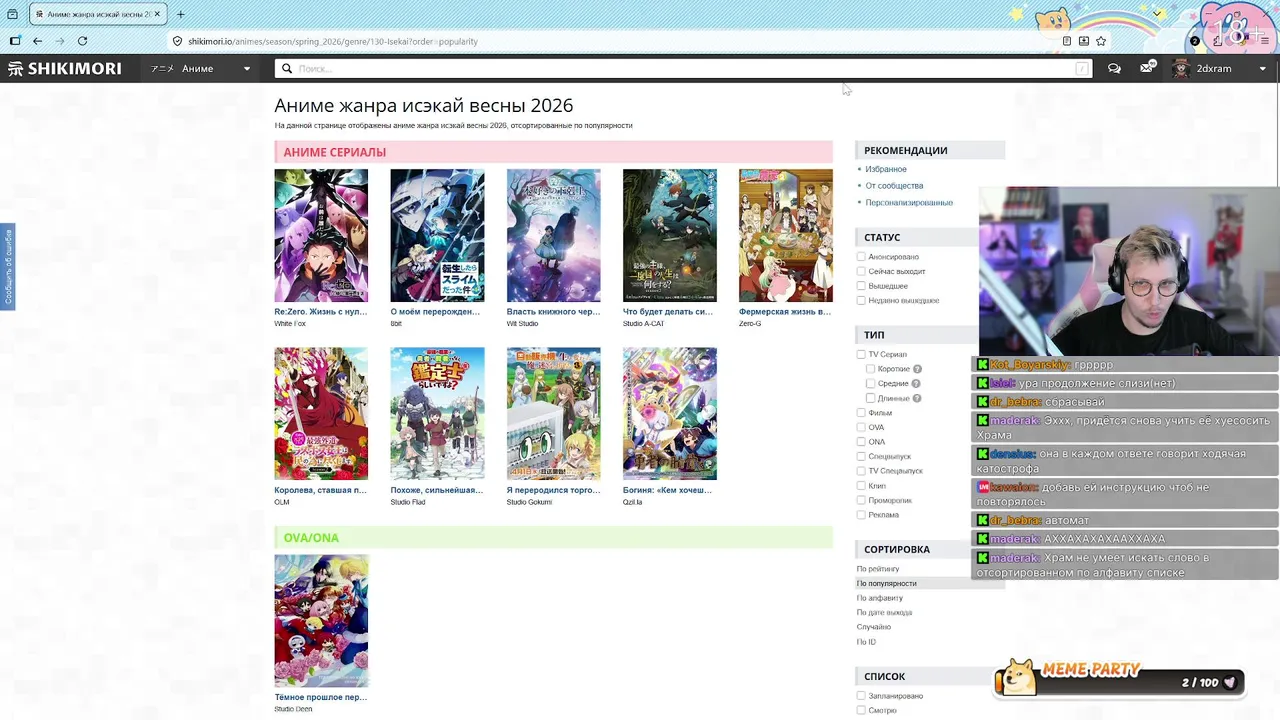Click the site security shield icon
The width and height of the screenshot is (1280, 720).
pyautogui.click(x=177, y=41)
